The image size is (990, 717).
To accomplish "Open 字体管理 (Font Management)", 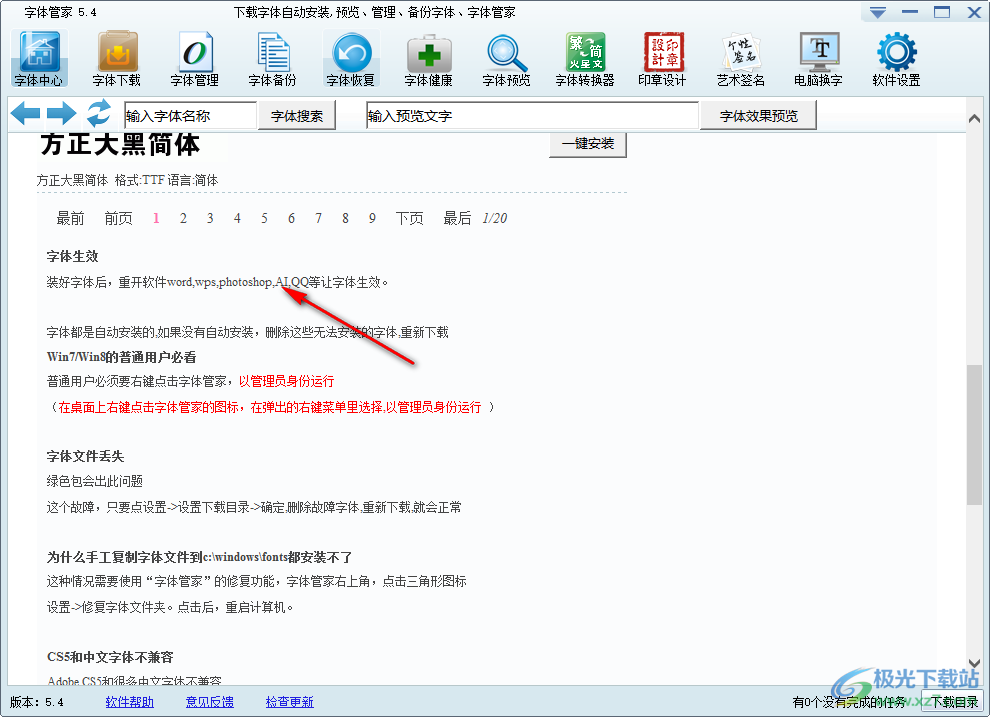I will click(x=194, y=57).
